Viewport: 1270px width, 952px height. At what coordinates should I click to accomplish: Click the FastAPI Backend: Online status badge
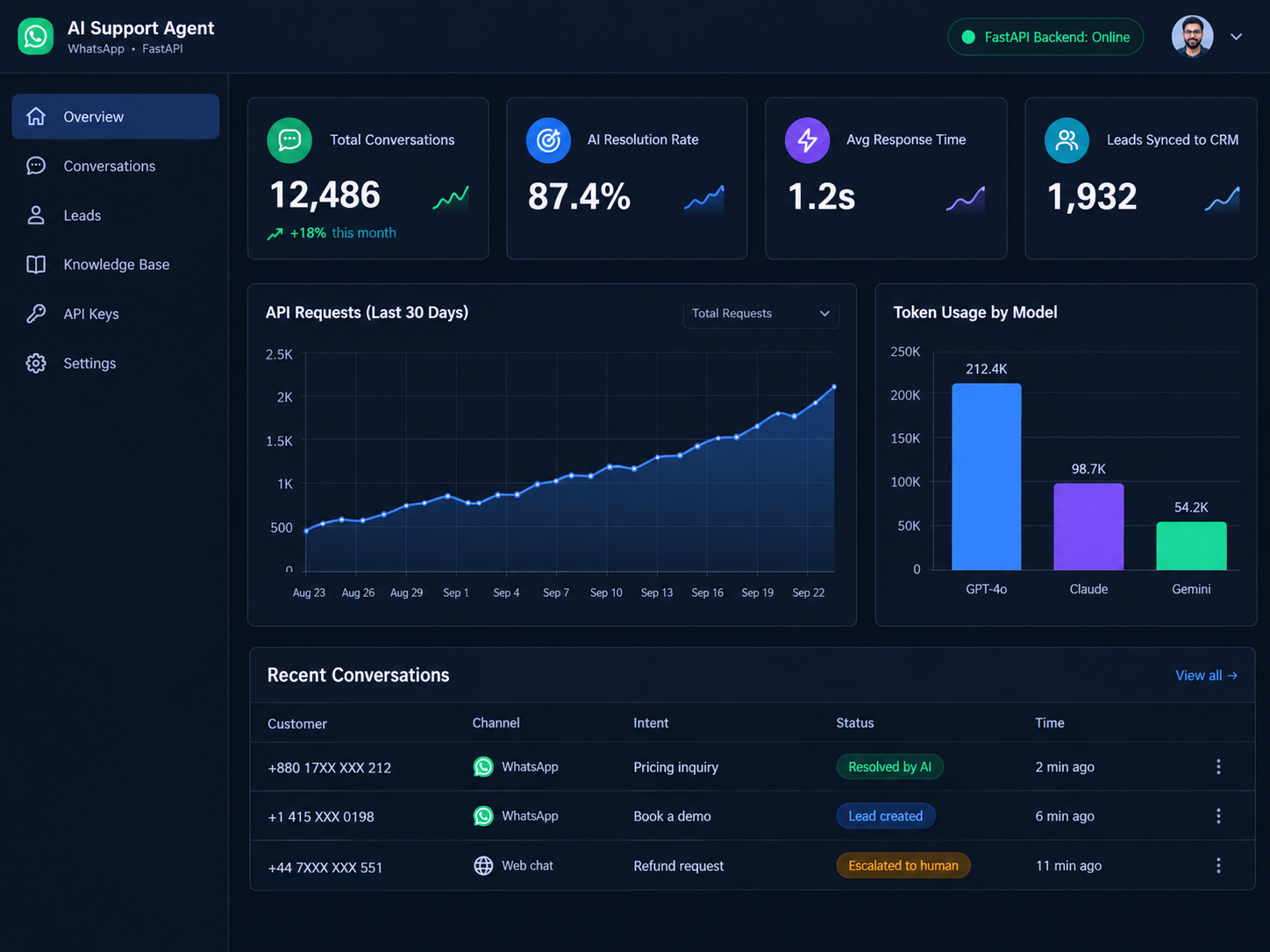tap(1045, 37)
